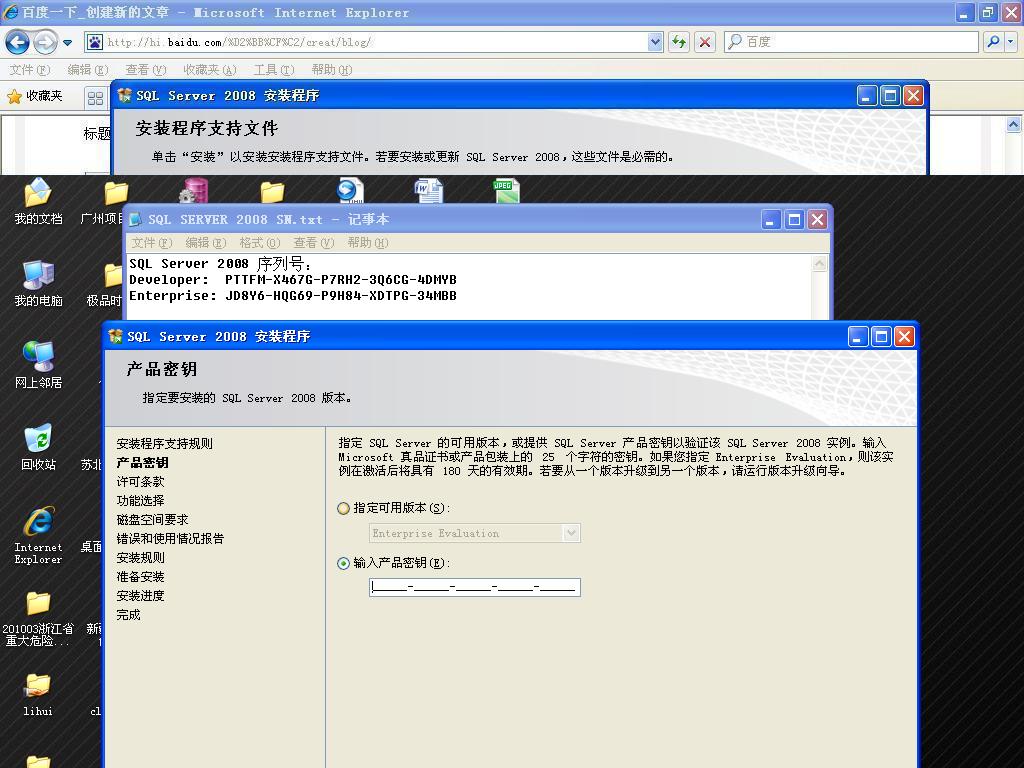Open the Notepad 格式 menu

coord(259,243)
